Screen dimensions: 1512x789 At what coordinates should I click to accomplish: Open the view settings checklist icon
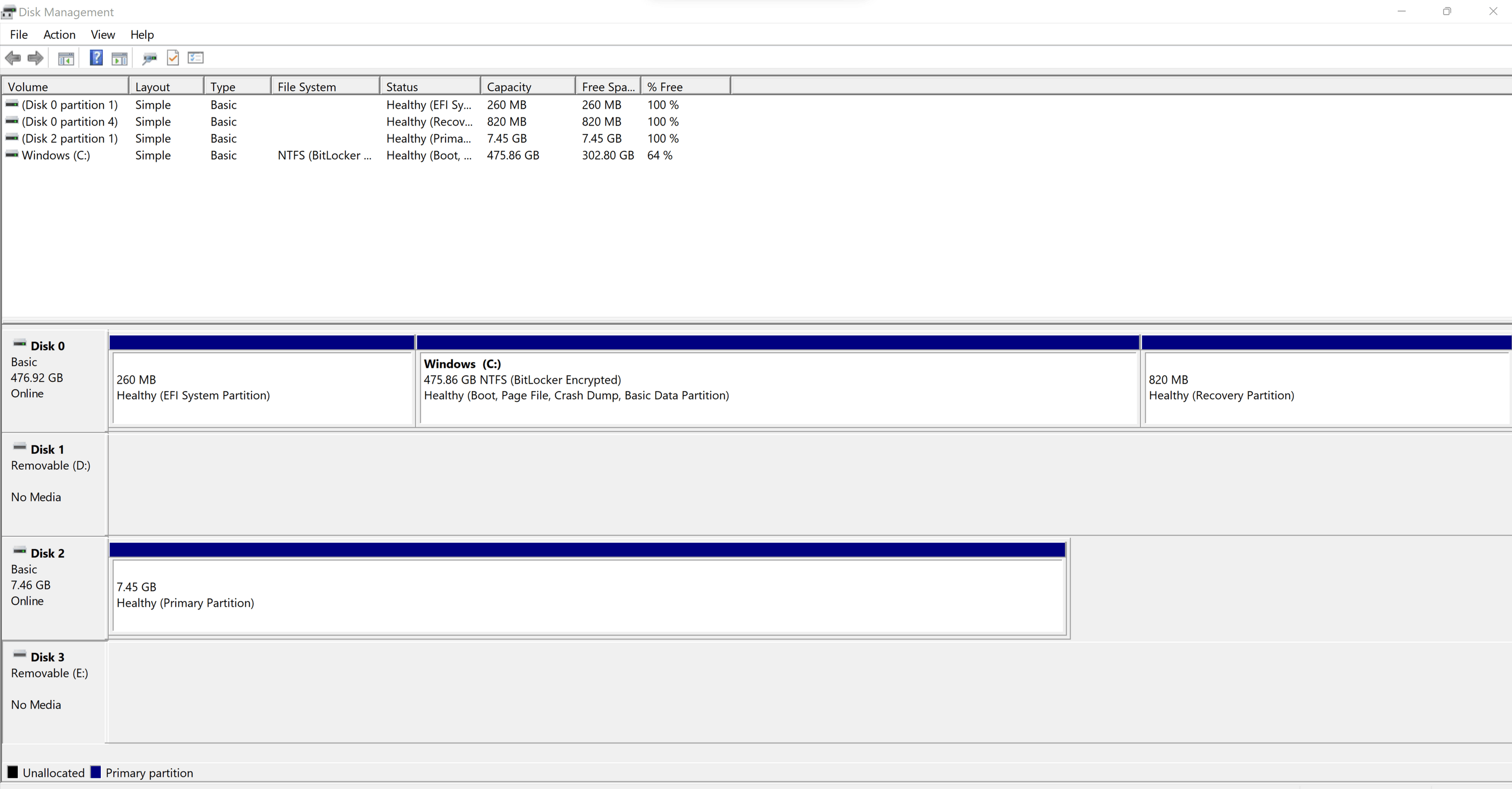pyautogui.click(x=196, y=57)
